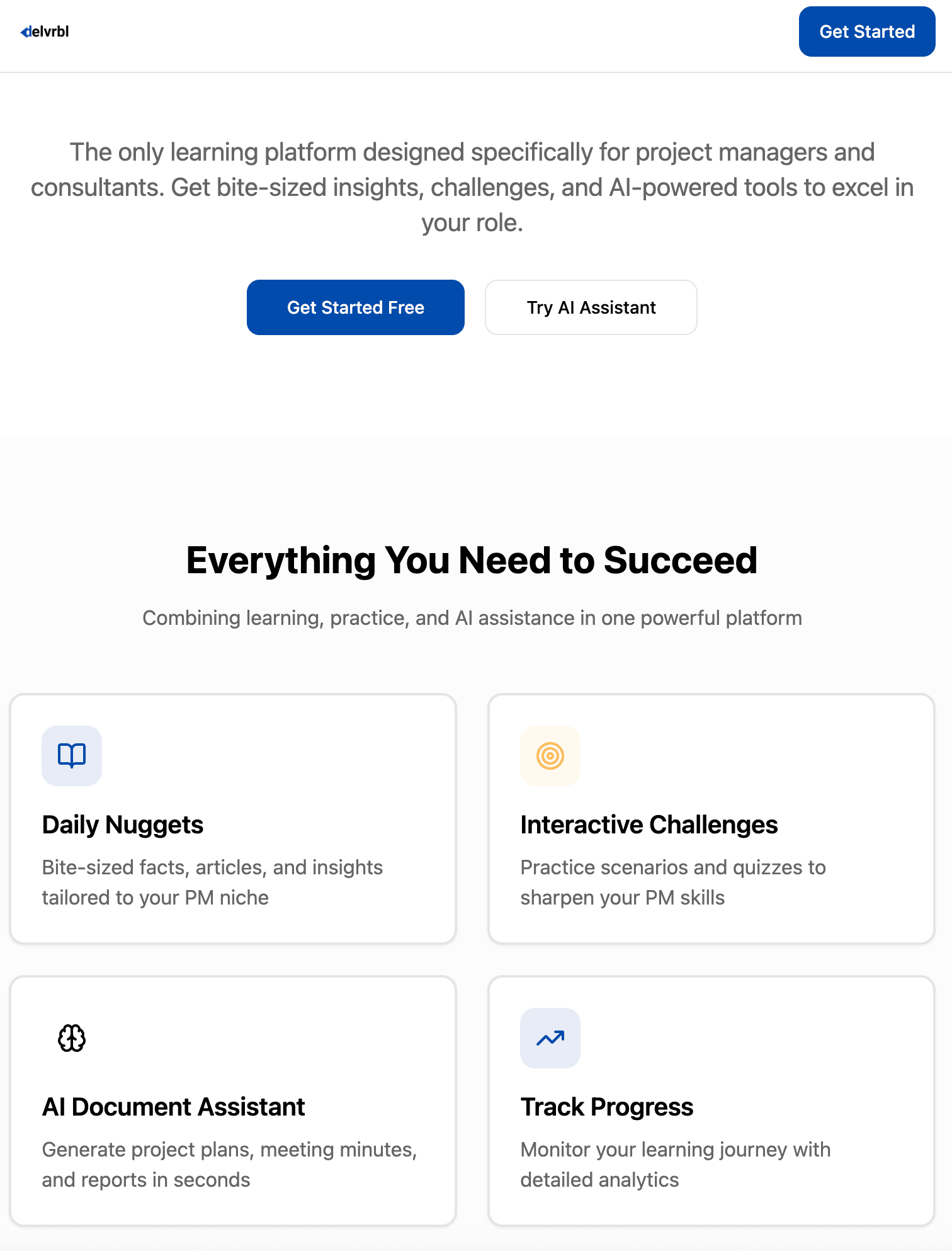
Task: Click the Get Started Free button
Action: [x=355, y=307]
